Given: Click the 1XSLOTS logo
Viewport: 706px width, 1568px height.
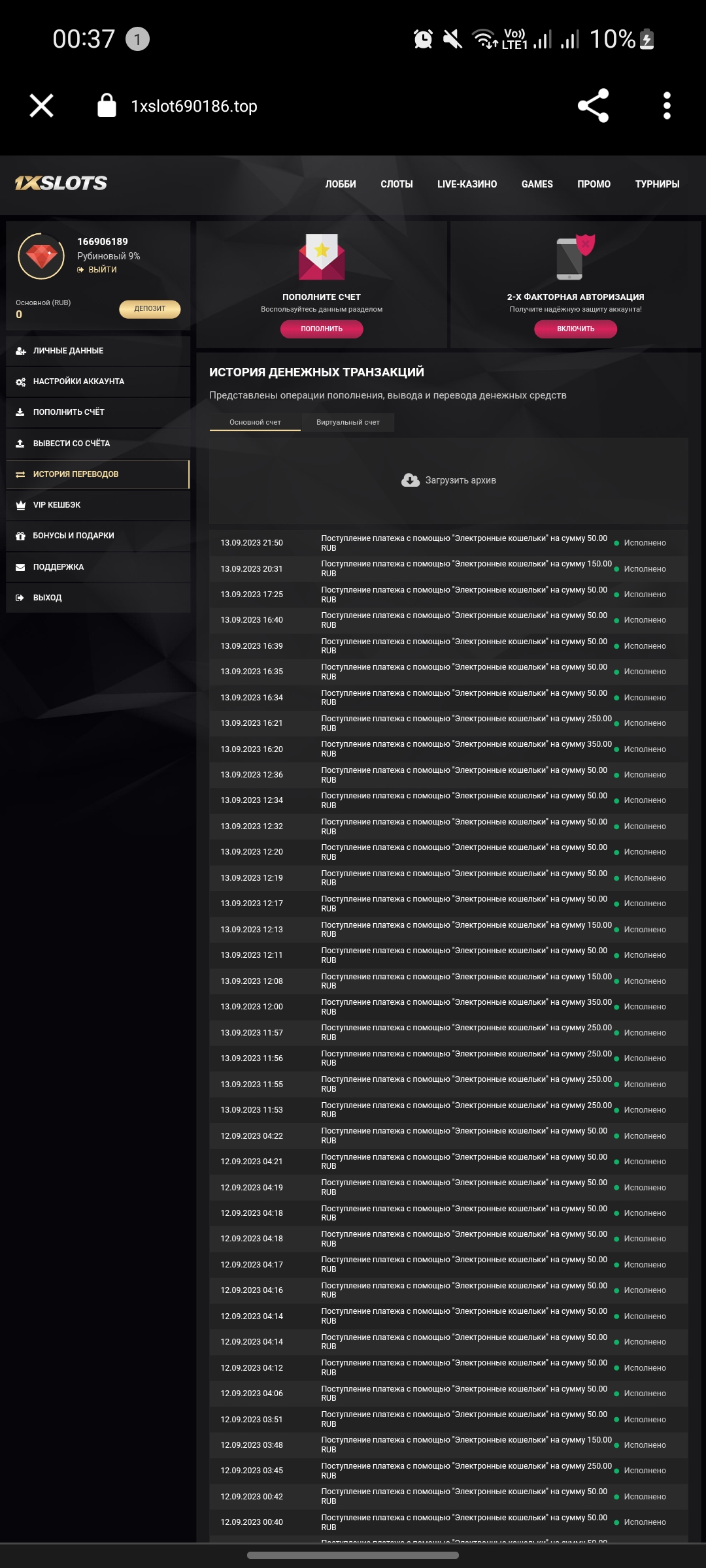Looking at the screenshot, I should tap(61, 184).
